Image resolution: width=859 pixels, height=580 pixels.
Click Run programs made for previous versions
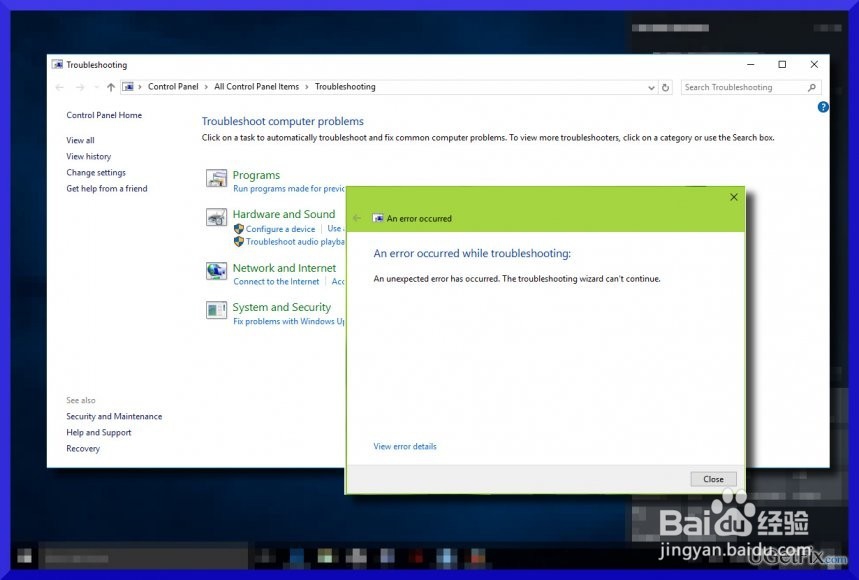click(289, 188)
